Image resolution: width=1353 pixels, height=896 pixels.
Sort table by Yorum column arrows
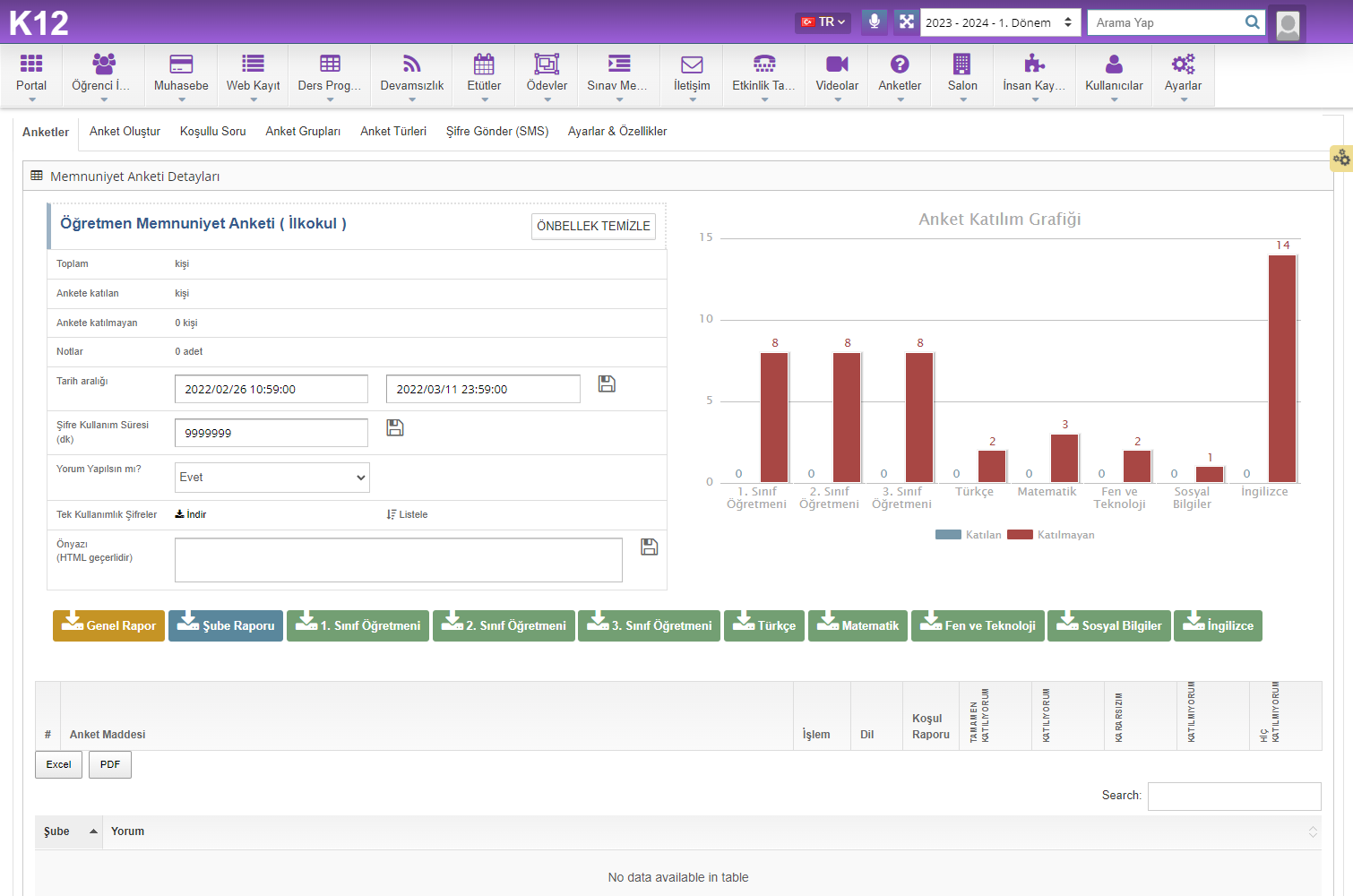[x=1313, y=831]
